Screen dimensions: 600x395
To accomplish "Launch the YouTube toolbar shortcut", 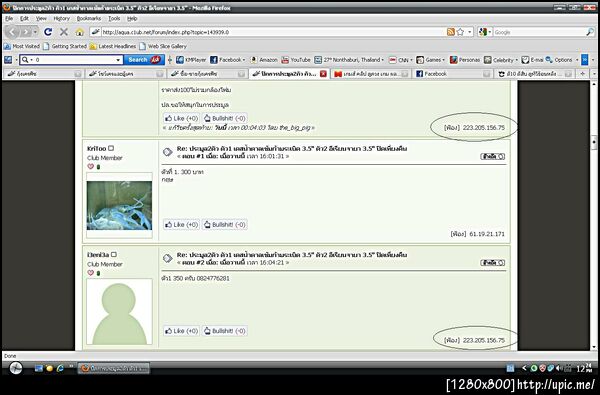I will tap(296, 60).
